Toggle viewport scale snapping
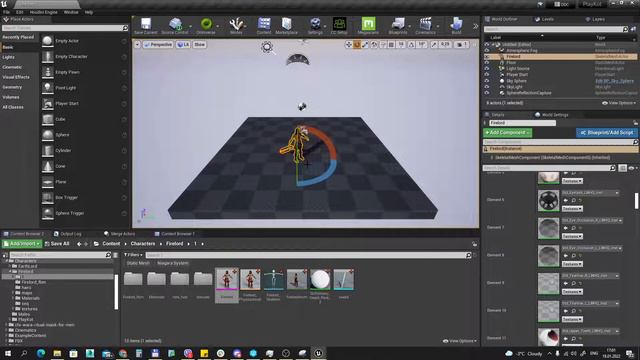The width and height of the screenshot is (640, 360). pyautogui.click(x=434, y=44)
